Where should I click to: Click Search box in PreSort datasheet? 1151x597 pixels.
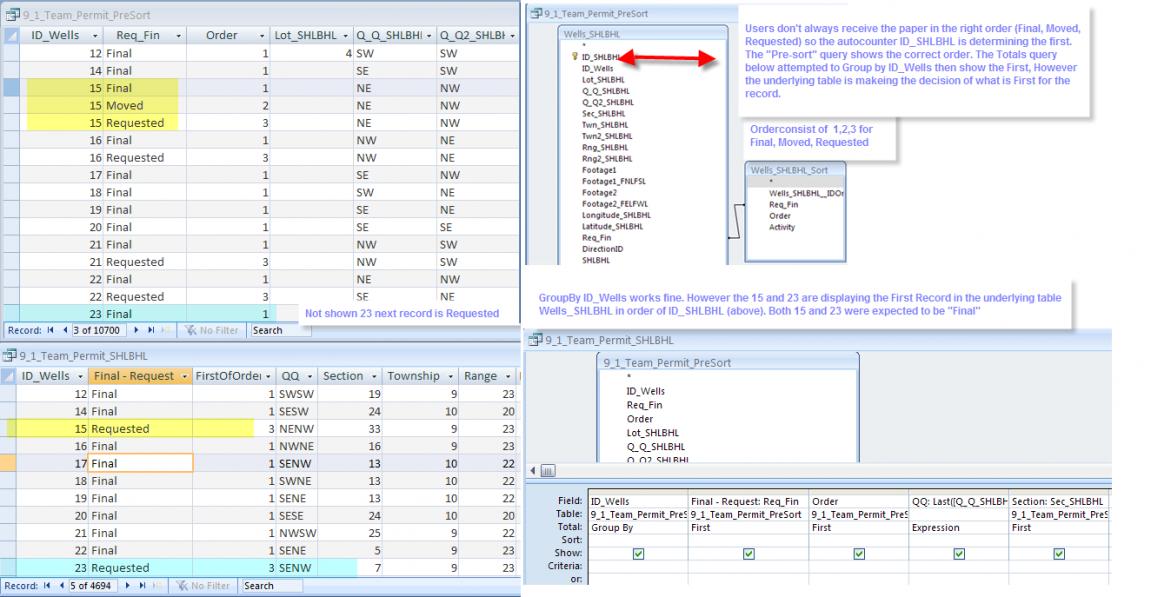280,330
